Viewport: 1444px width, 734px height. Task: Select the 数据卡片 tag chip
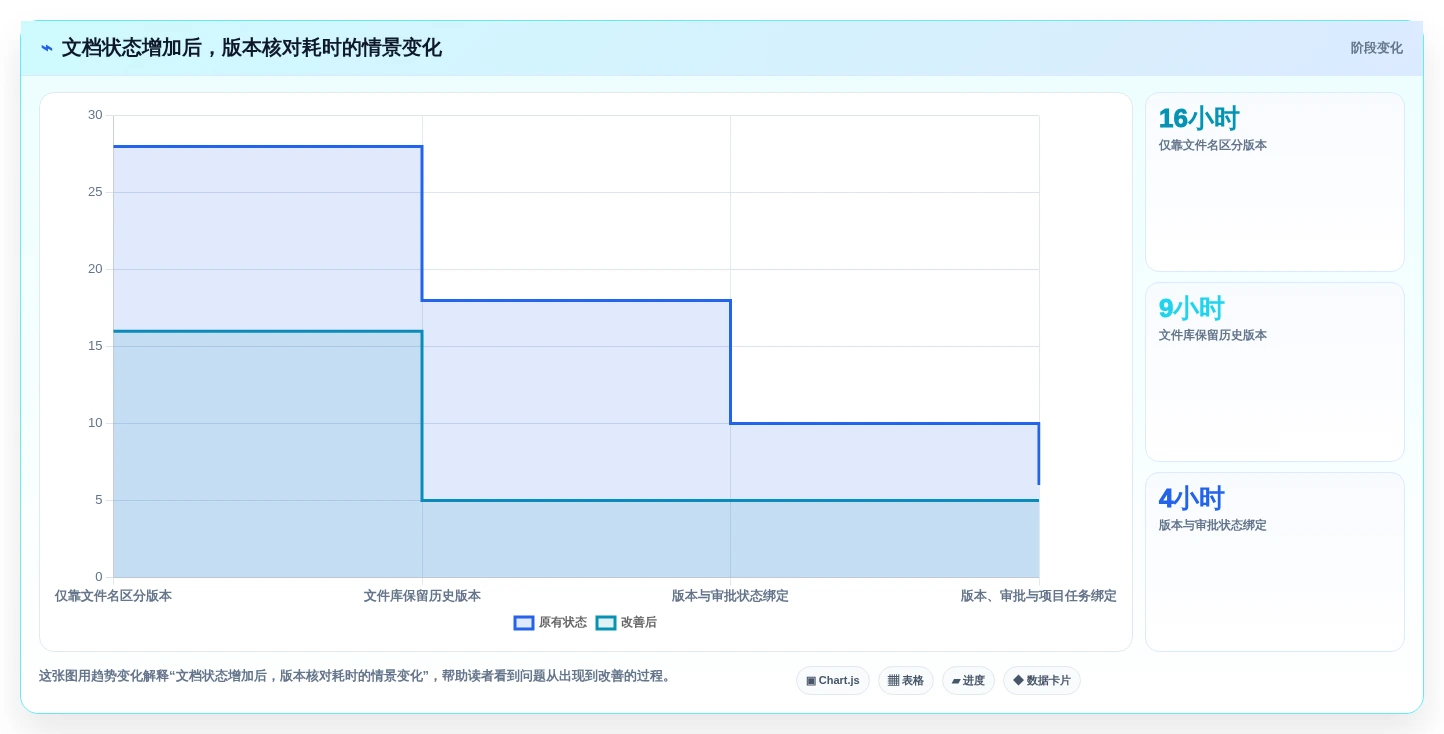point(1042,681)
